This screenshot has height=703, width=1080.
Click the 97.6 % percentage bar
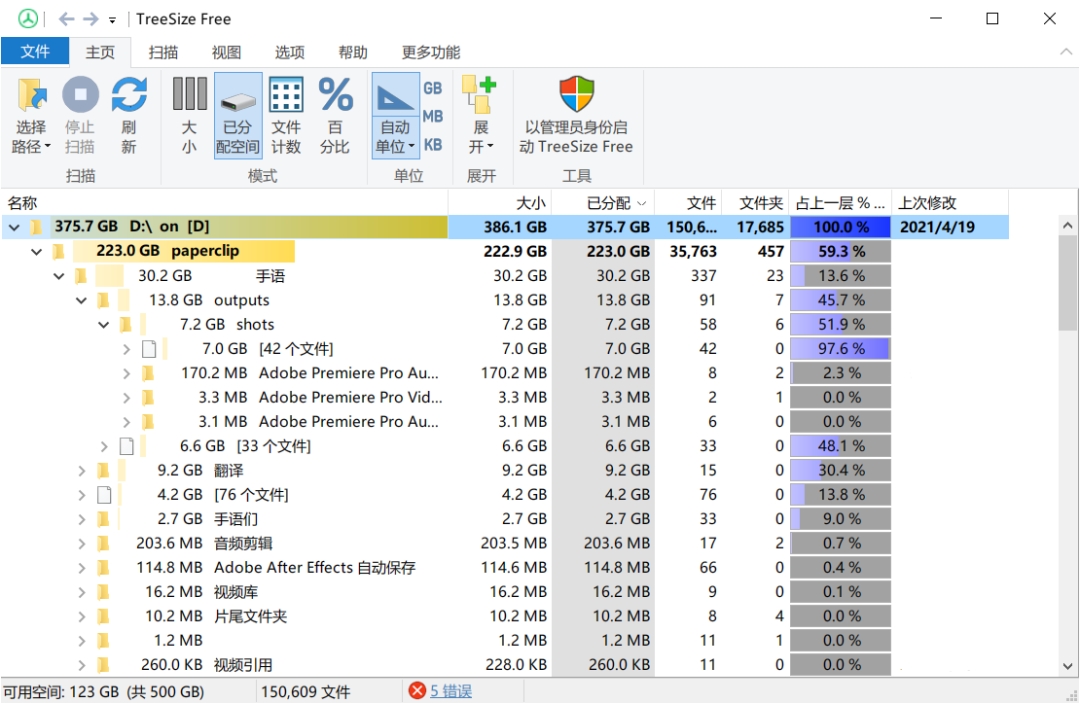point(840,349)
